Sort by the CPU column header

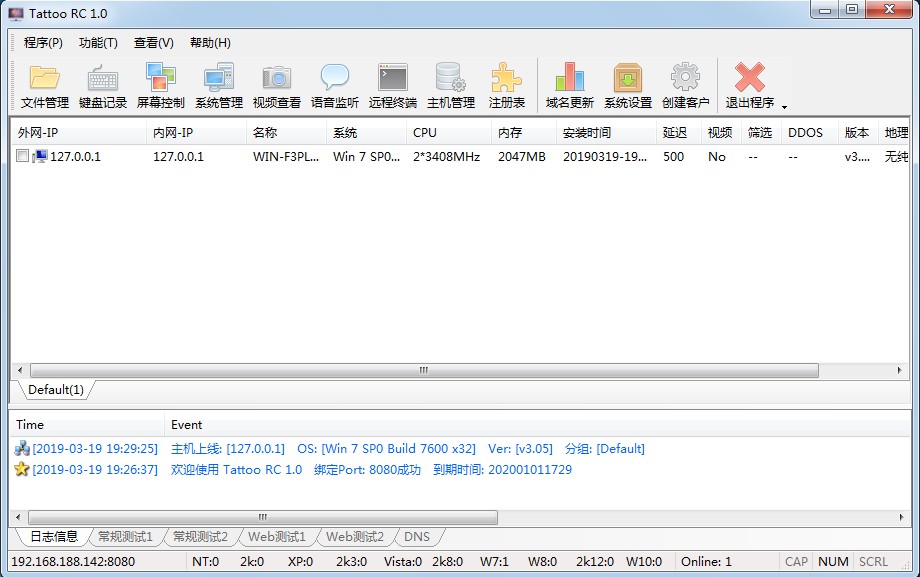[x=449, y=133]
